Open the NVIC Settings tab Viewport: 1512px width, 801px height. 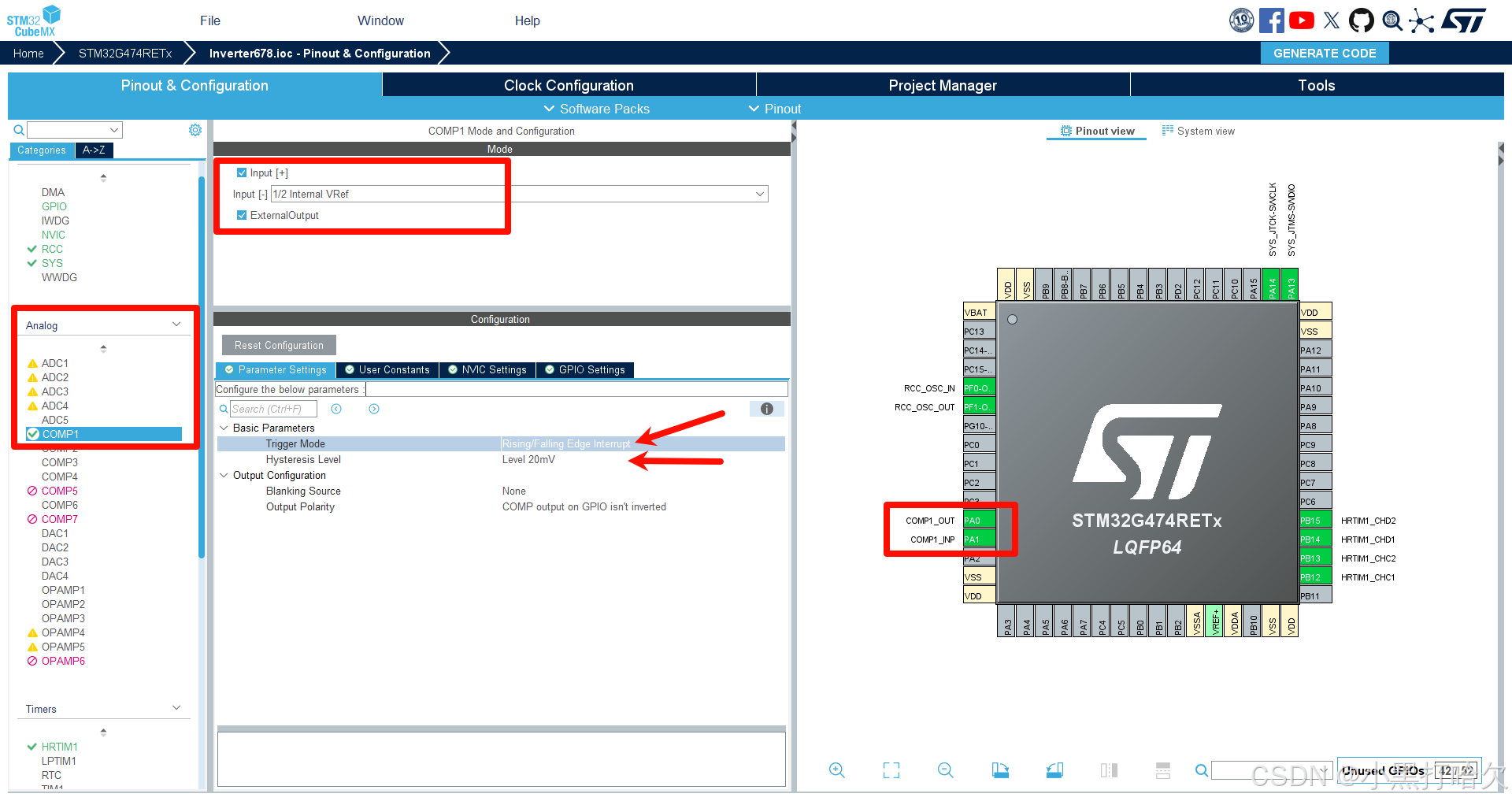(x=487, y=369)
